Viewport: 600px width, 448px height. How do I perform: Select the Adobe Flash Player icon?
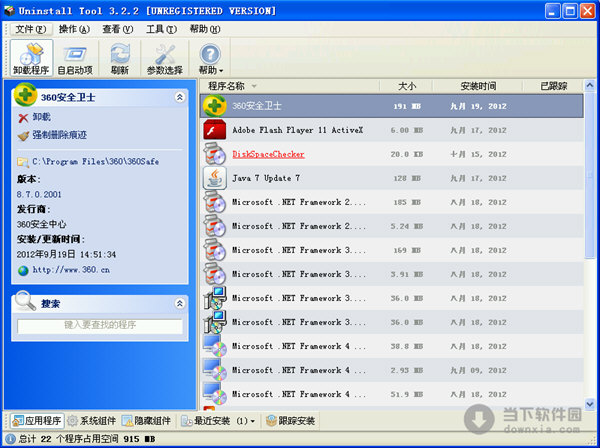pos(215,130)
